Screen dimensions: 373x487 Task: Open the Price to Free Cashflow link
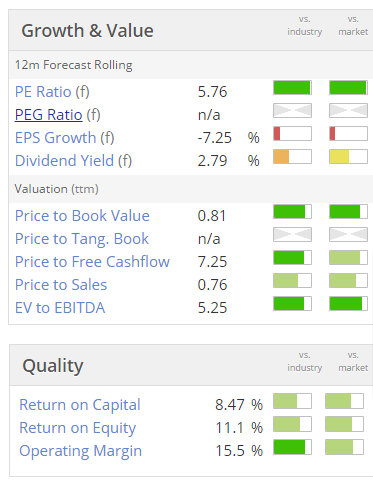(92, 262)
